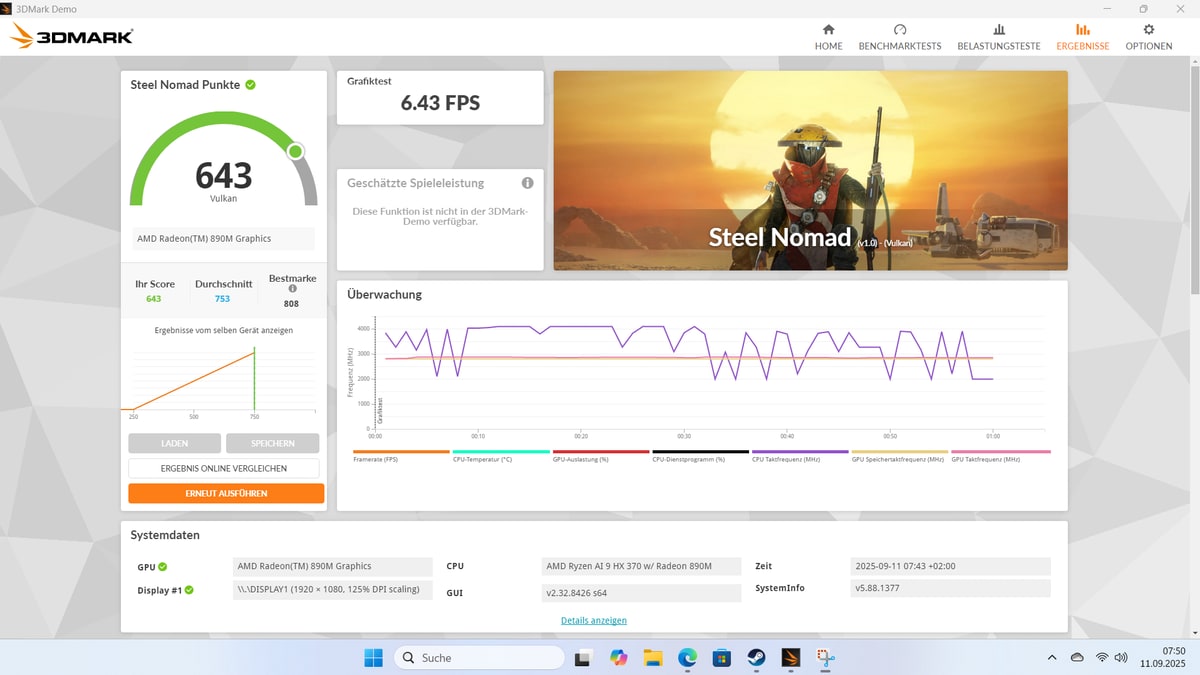
Task: Click Ergebnis Online Vergleichen button
Action: click(x=224, y=468)
